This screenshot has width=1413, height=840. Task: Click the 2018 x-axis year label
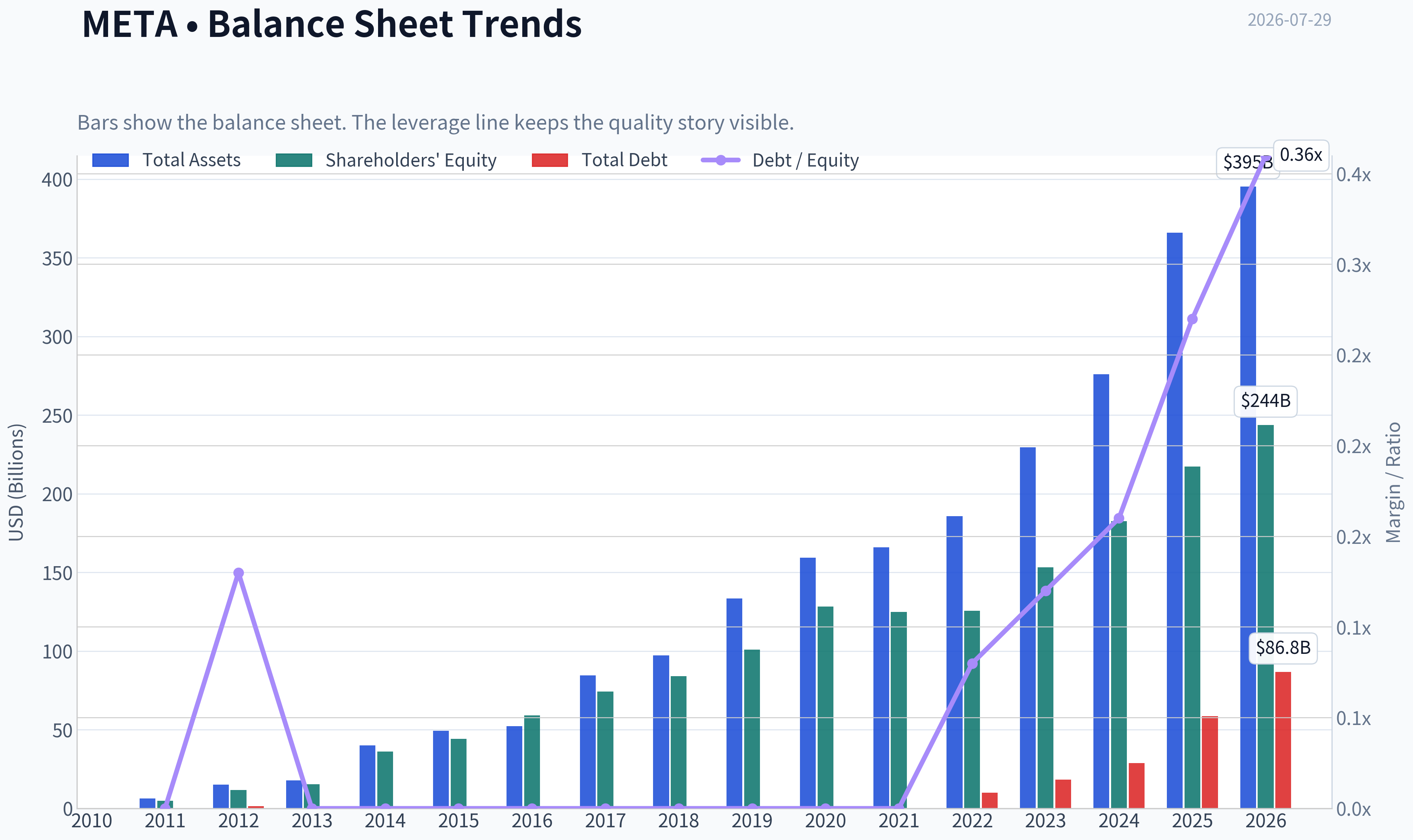pos(678,821)
